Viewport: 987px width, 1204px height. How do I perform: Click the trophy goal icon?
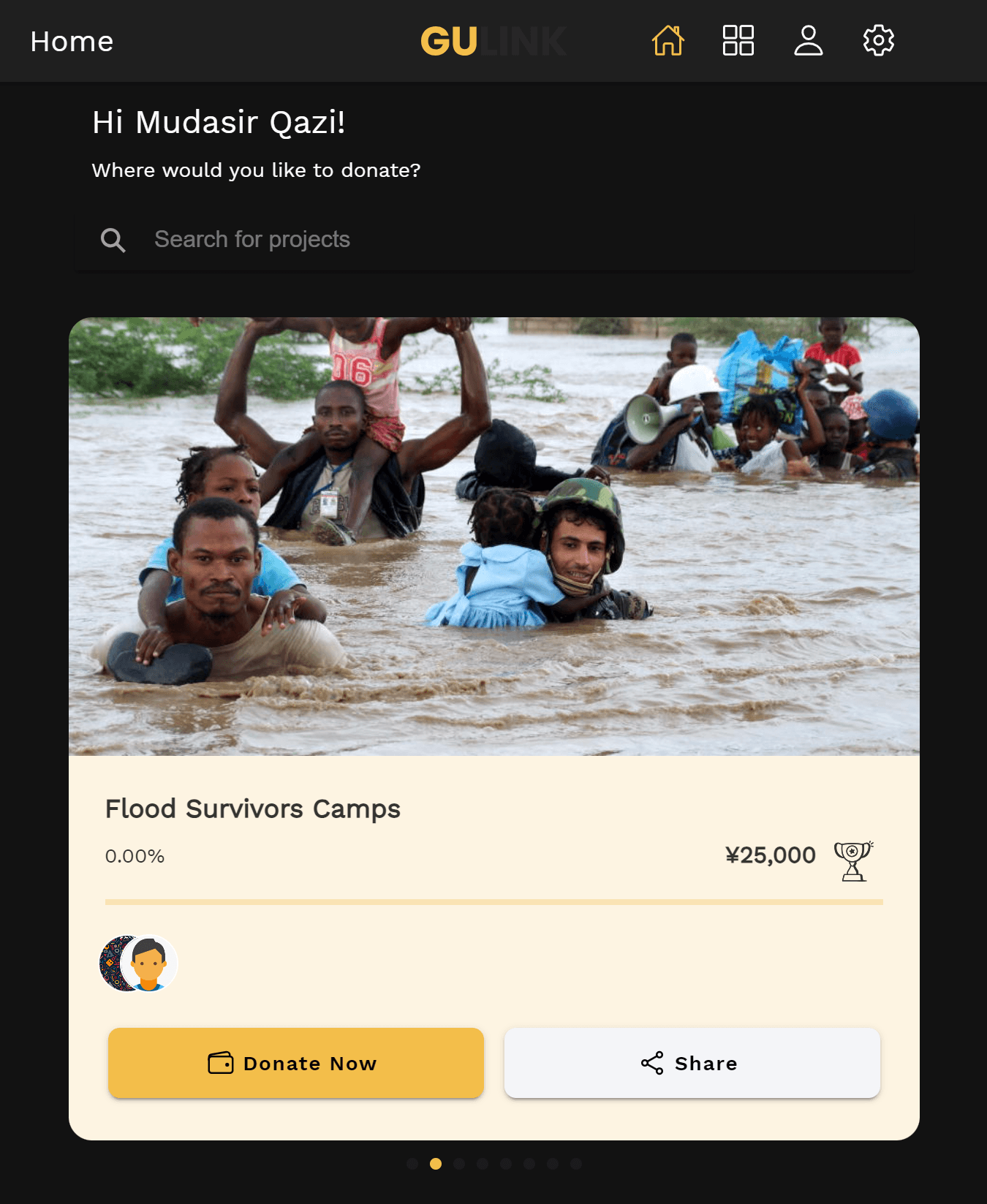[x=853, y=860]
